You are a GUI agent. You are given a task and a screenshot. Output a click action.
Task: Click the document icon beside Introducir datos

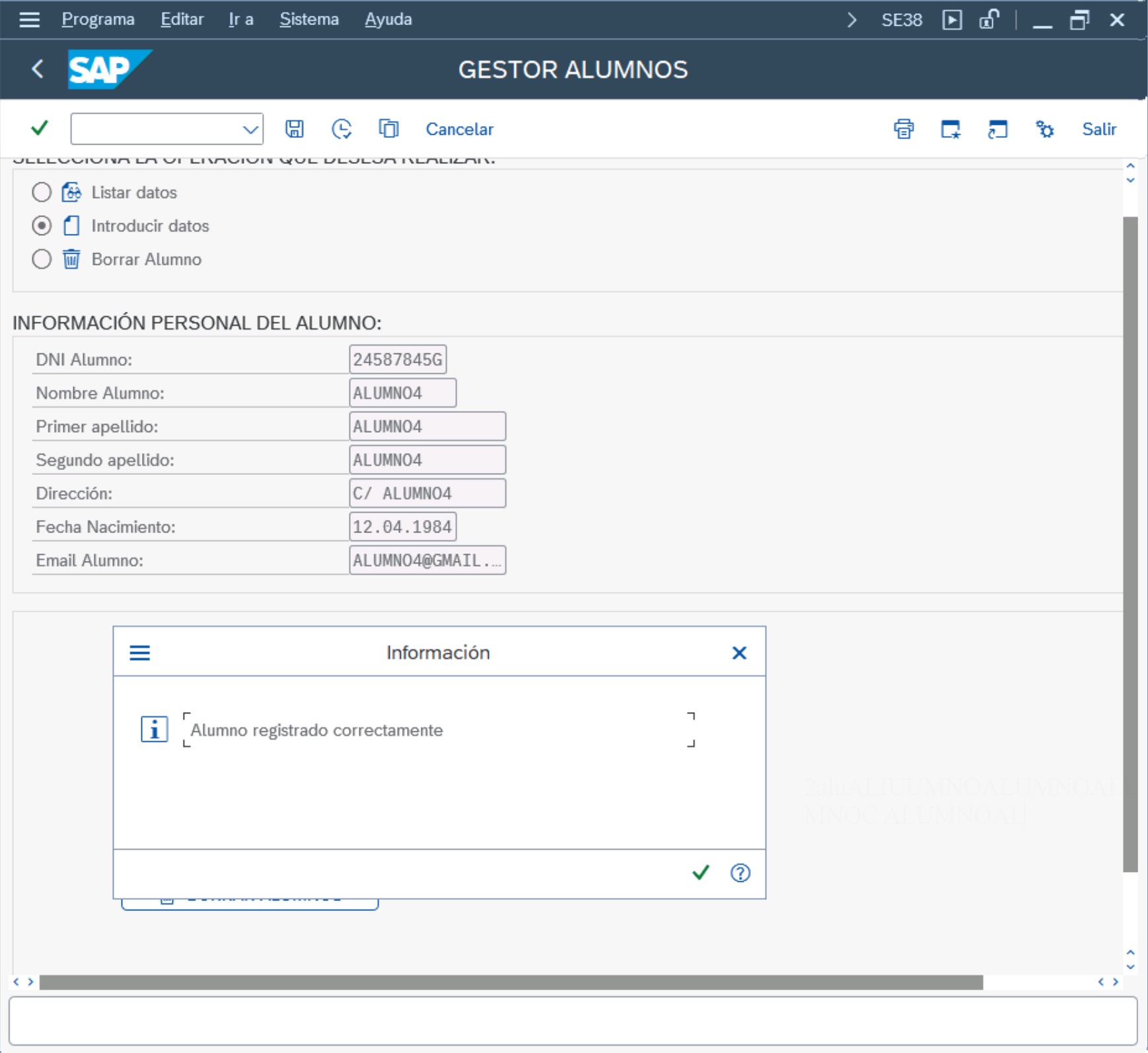point(71,226)
